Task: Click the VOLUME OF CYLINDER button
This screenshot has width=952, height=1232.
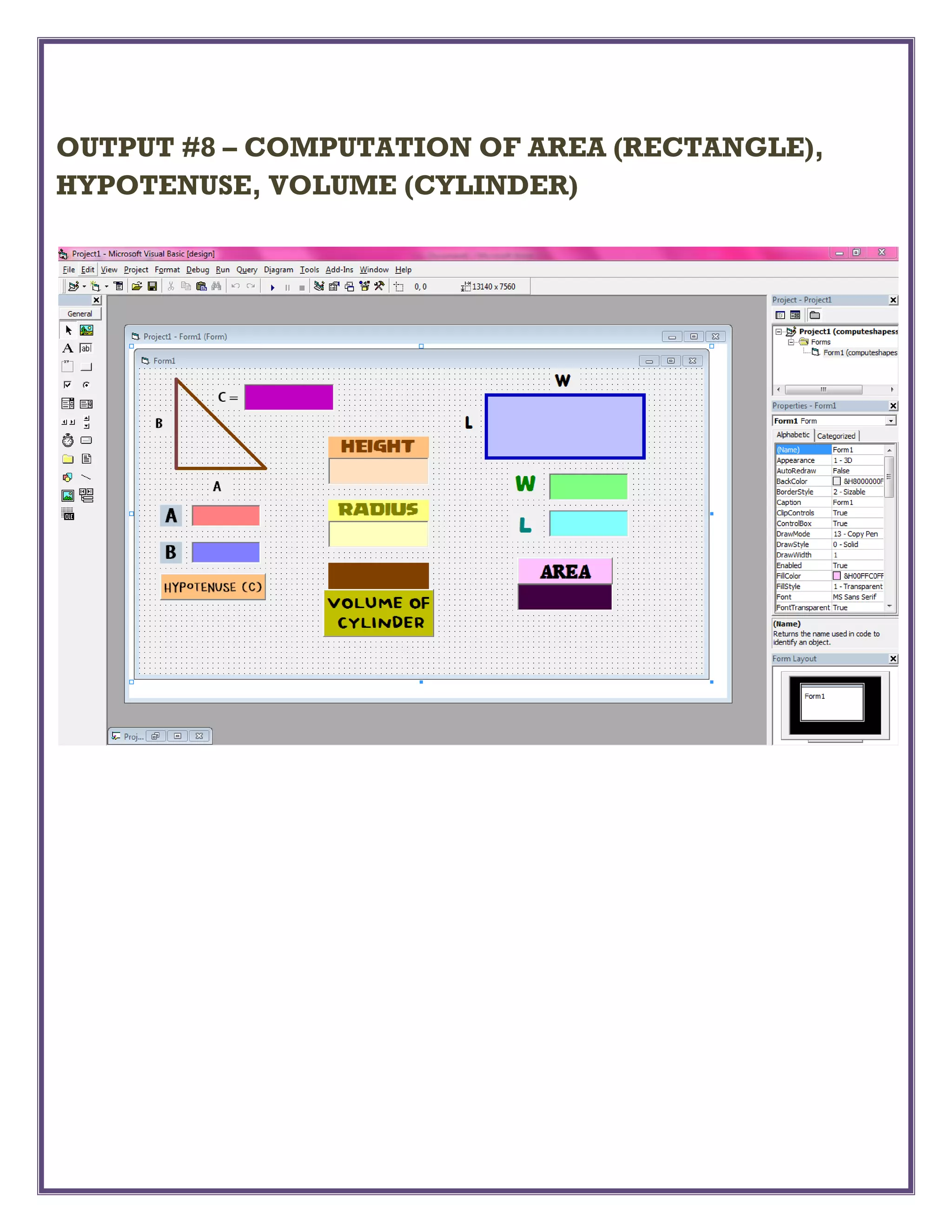Action: pyautogui.click(x=378, y=613)
